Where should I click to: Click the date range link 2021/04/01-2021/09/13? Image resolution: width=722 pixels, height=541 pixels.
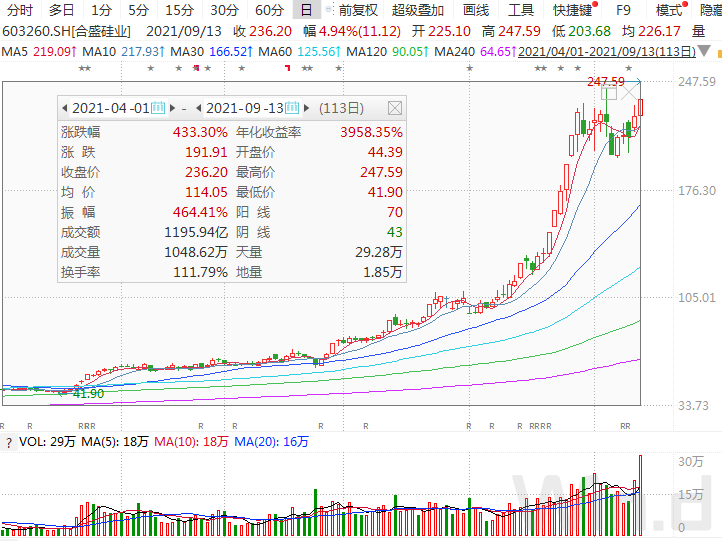pos(579,50)
